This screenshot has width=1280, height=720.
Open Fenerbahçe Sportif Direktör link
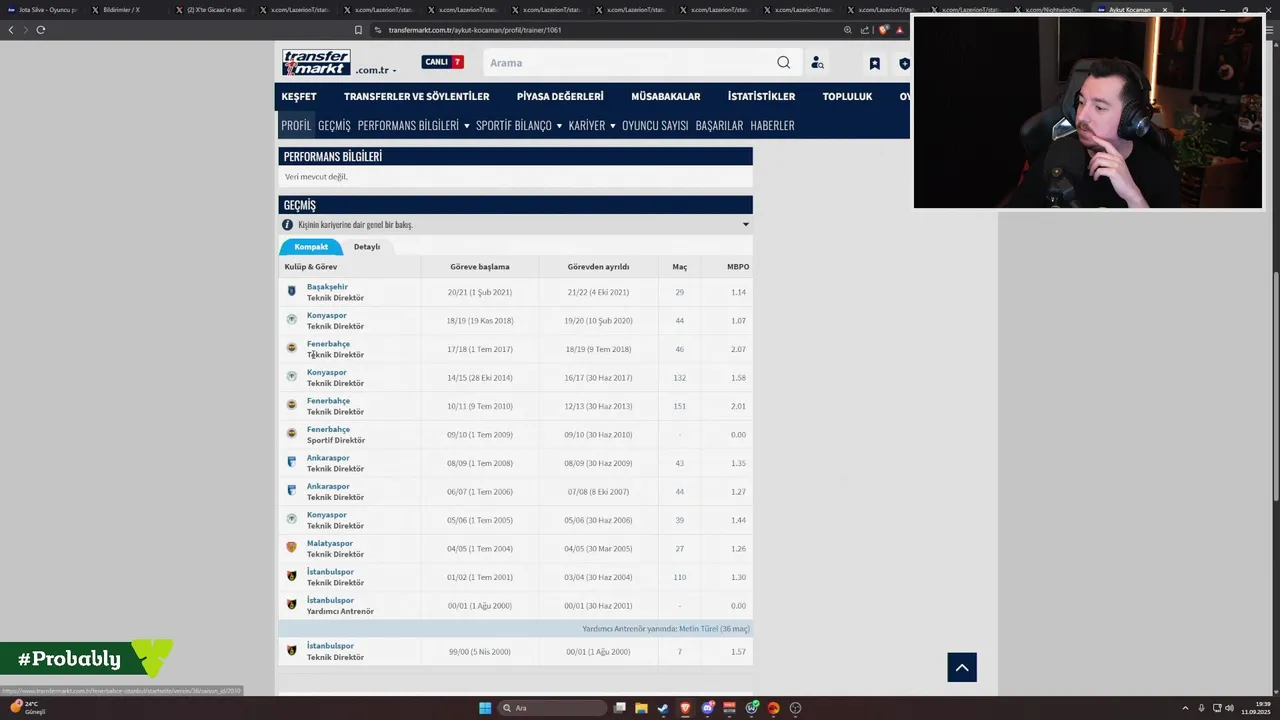click(x=328, y=429)
